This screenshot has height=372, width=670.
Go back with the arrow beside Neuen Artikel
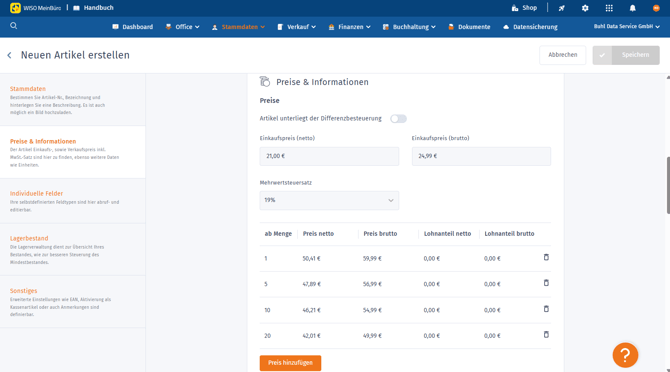tap(9, 55)
